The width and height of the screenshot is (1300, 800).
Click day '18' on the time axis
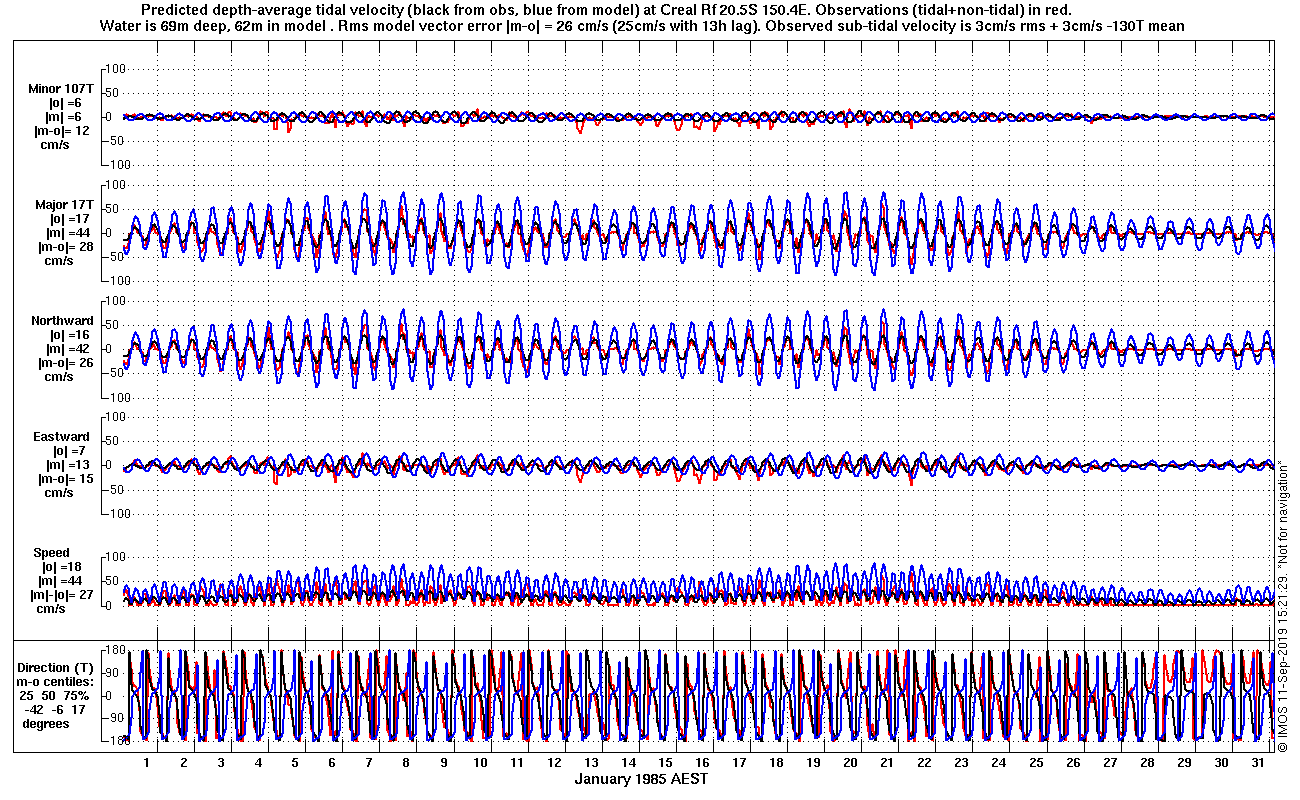(776, 762)
